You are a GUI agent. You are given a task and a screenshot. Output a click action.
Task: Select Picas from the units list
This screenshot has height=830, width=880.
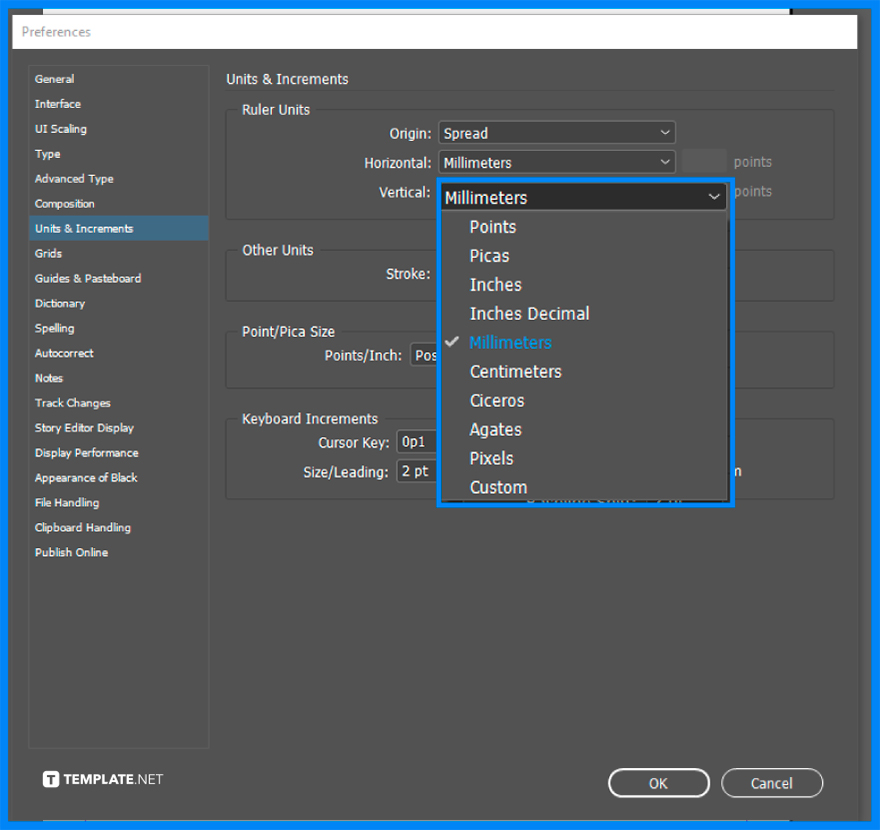click(x=488, y=255)
